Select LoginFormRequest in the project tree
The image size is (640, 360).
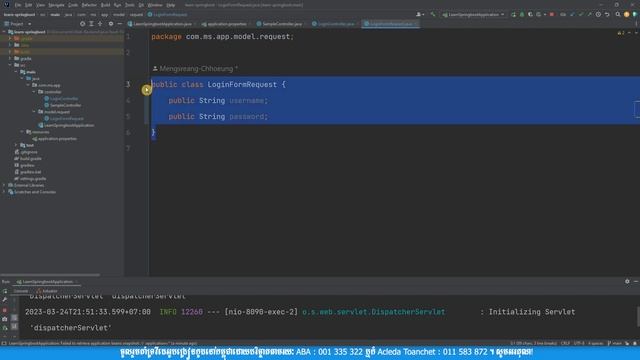point(64,118)
